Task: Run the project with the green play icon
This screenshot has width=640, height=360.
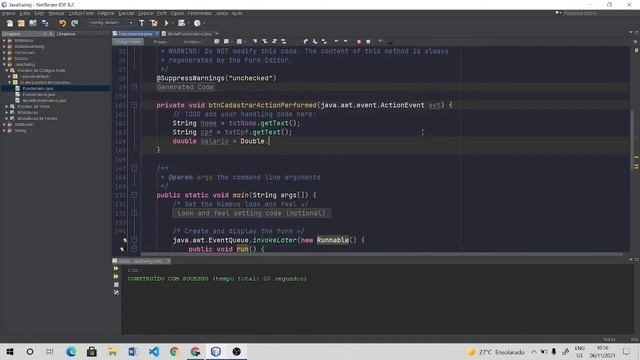Action: coord(166,23)
